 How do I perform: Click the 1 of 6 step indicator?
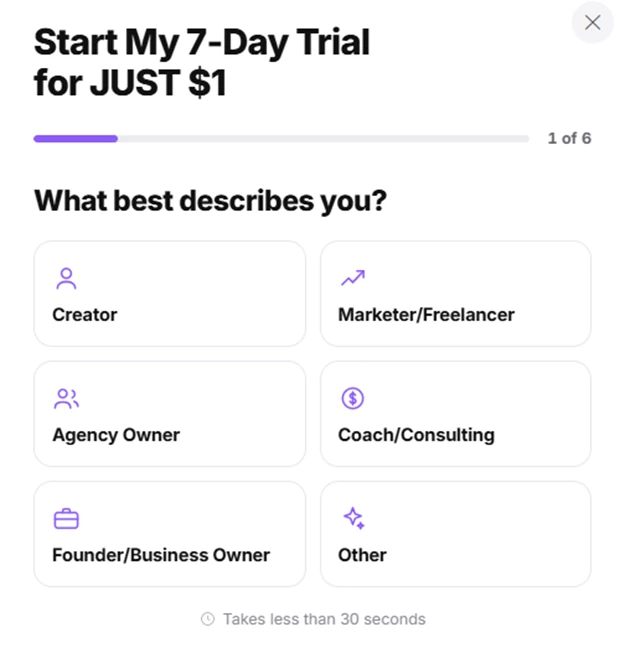(569, 138)
